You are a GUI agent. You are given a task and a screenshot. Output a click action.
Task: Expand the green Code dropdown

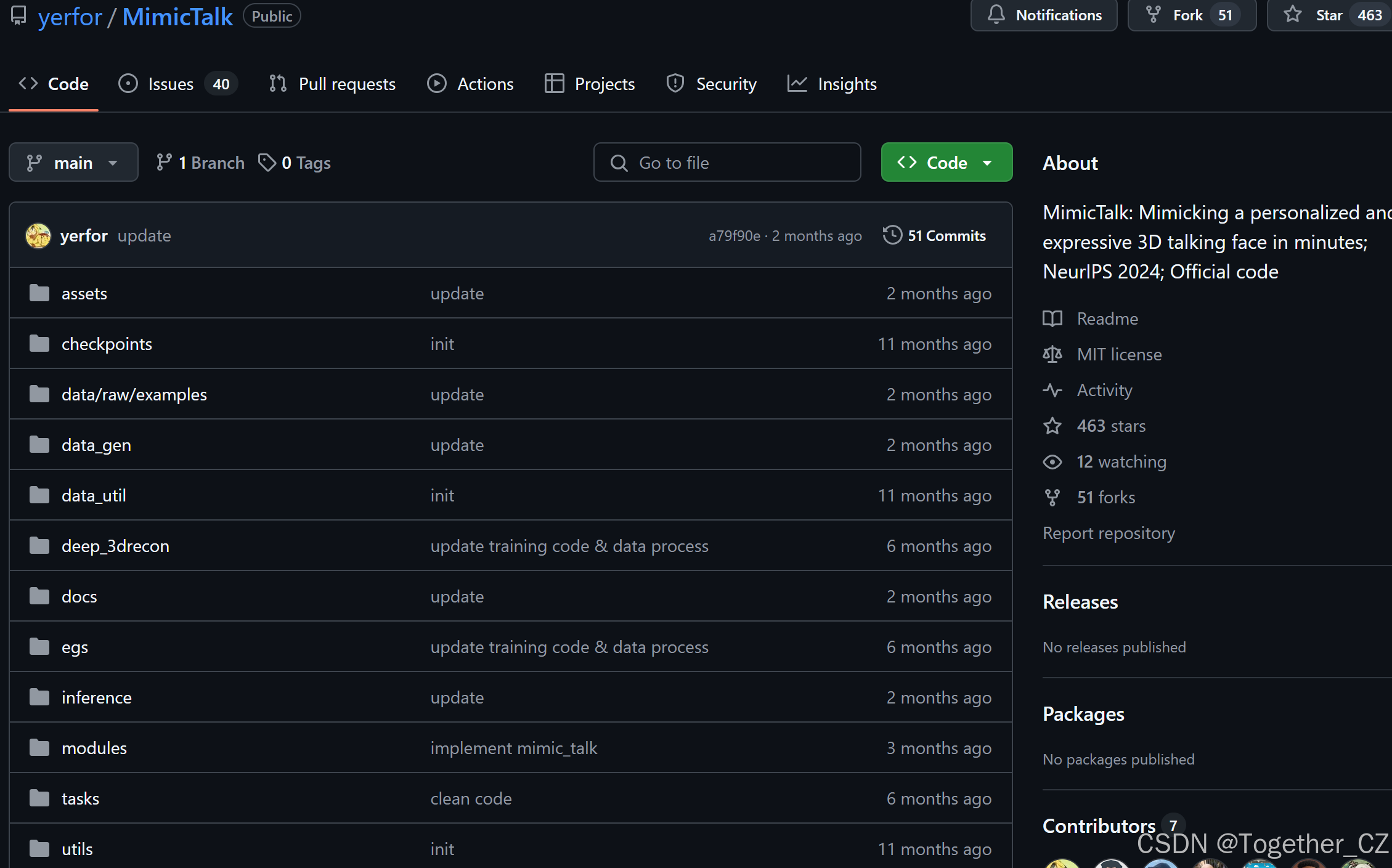point(946,163)
